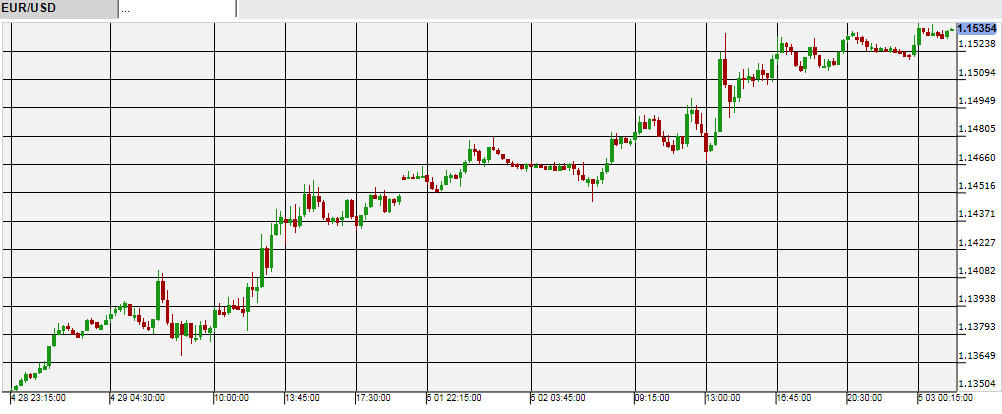Click the 5 03 00:15:00 time label

946,398
